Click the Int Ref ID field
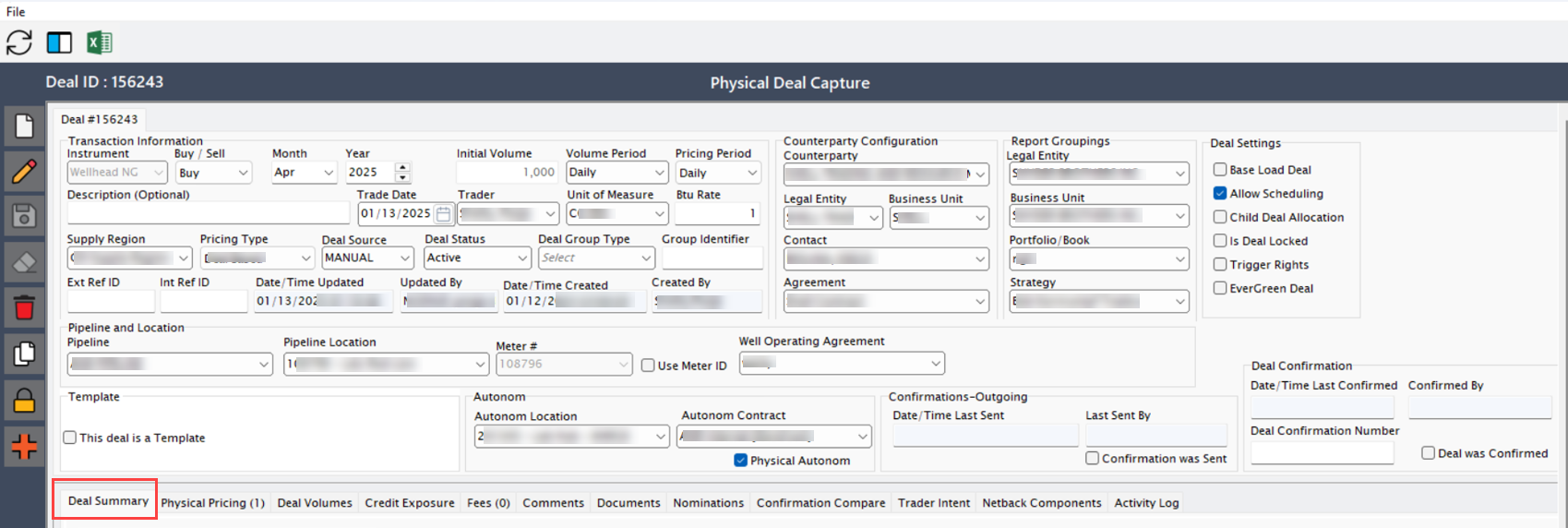Screen dimensions: 1568x528 point(203,301)
